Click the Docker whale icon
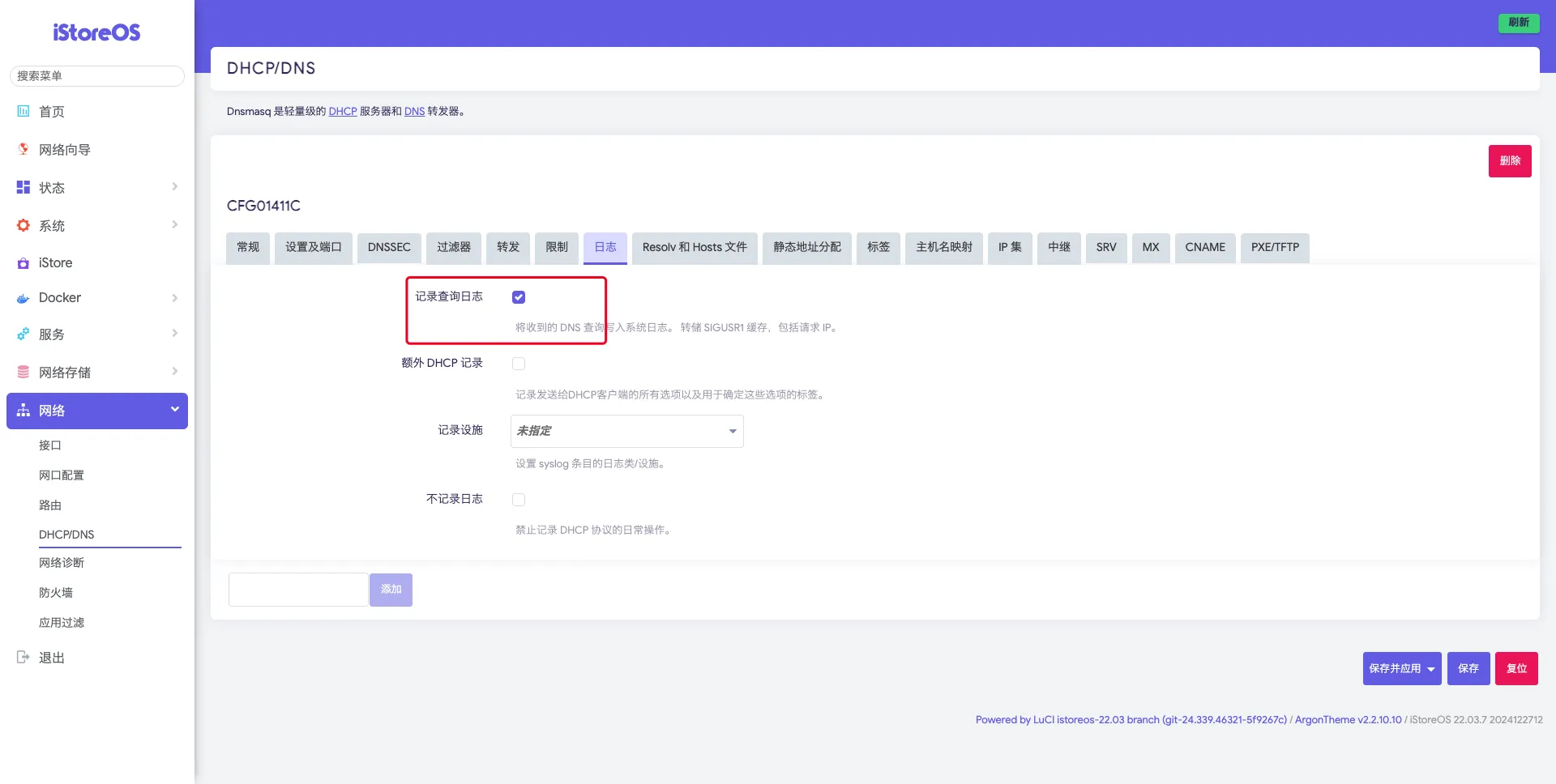This screenshot has height=784, width=1556. coord(24,298)
